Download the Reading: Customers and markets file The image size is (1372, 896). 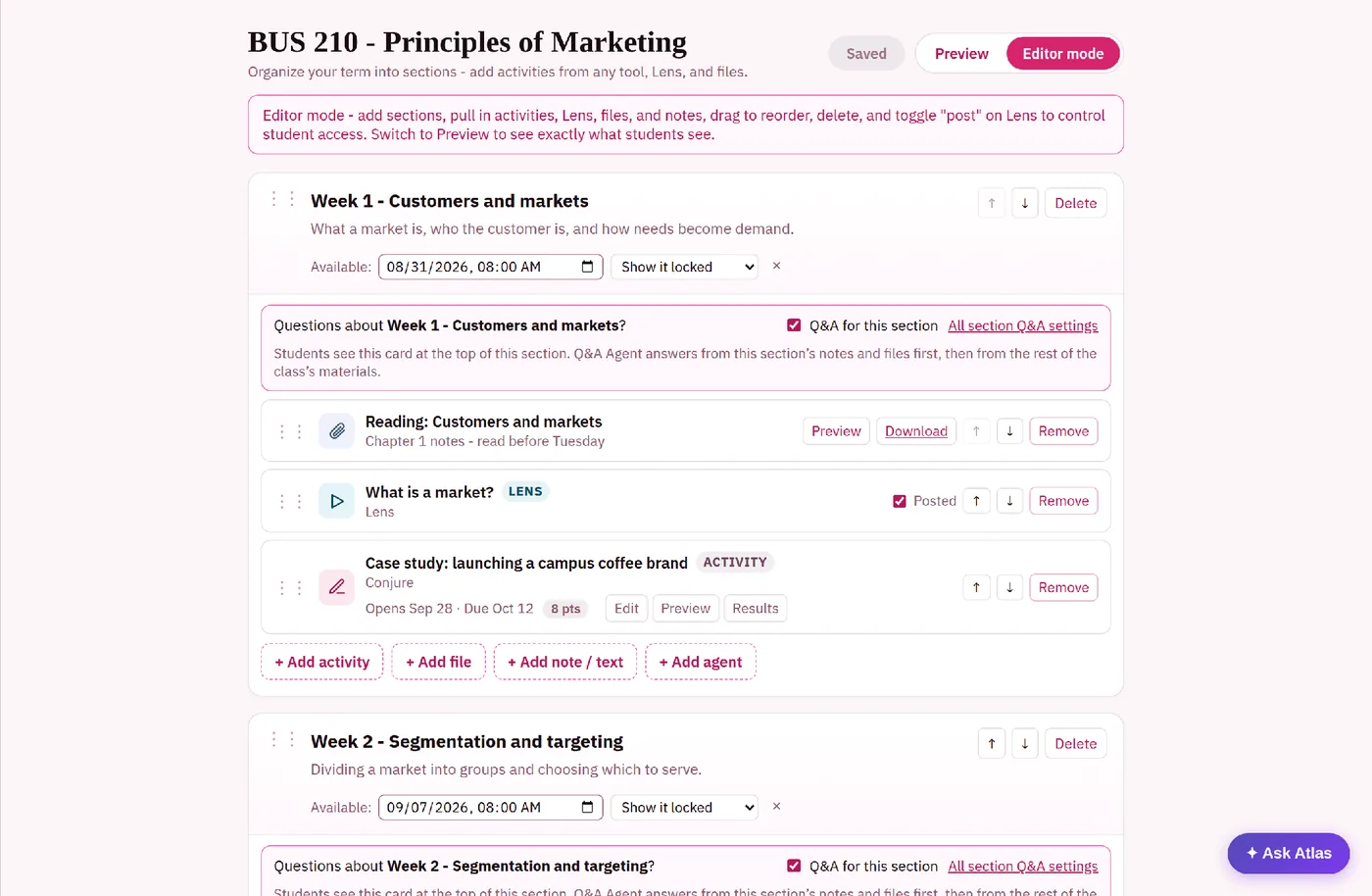[916, 431]
